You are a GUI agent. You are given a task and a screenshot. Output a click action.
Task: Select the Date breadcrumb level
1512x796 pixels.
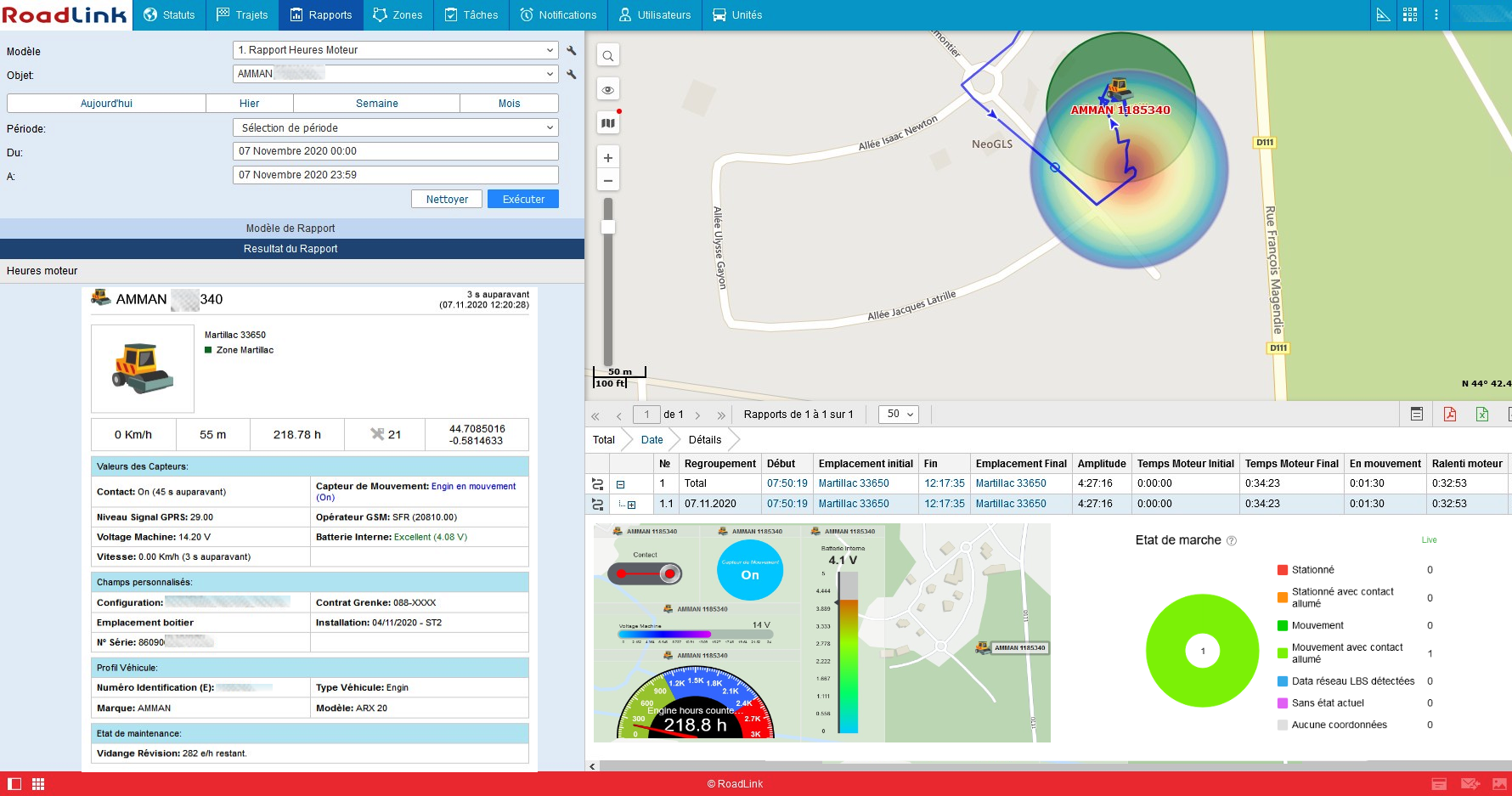click(x=652, y=440)
